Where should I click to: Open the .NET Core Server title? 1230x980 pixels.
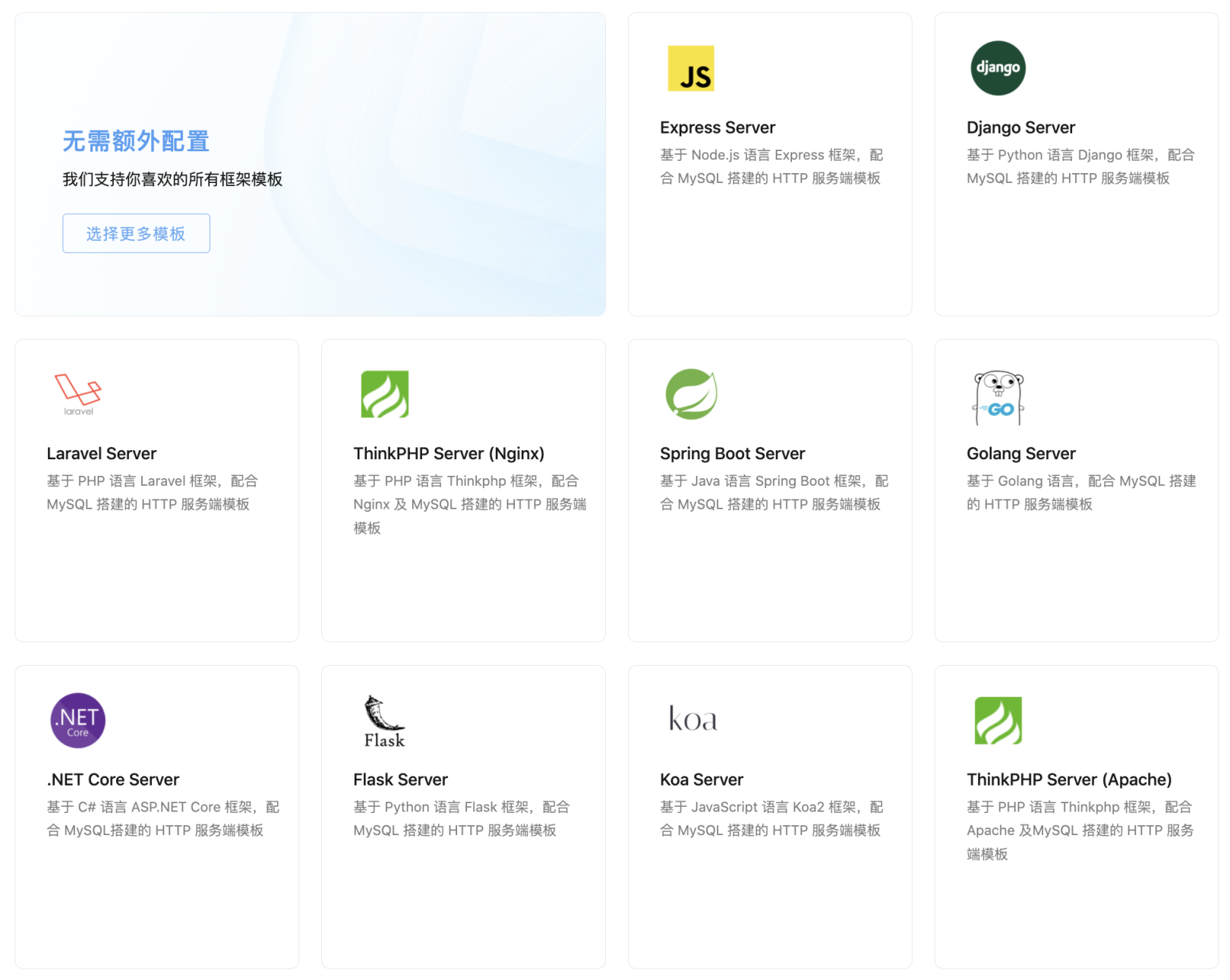pyautogui.click(x=113, y=780)
